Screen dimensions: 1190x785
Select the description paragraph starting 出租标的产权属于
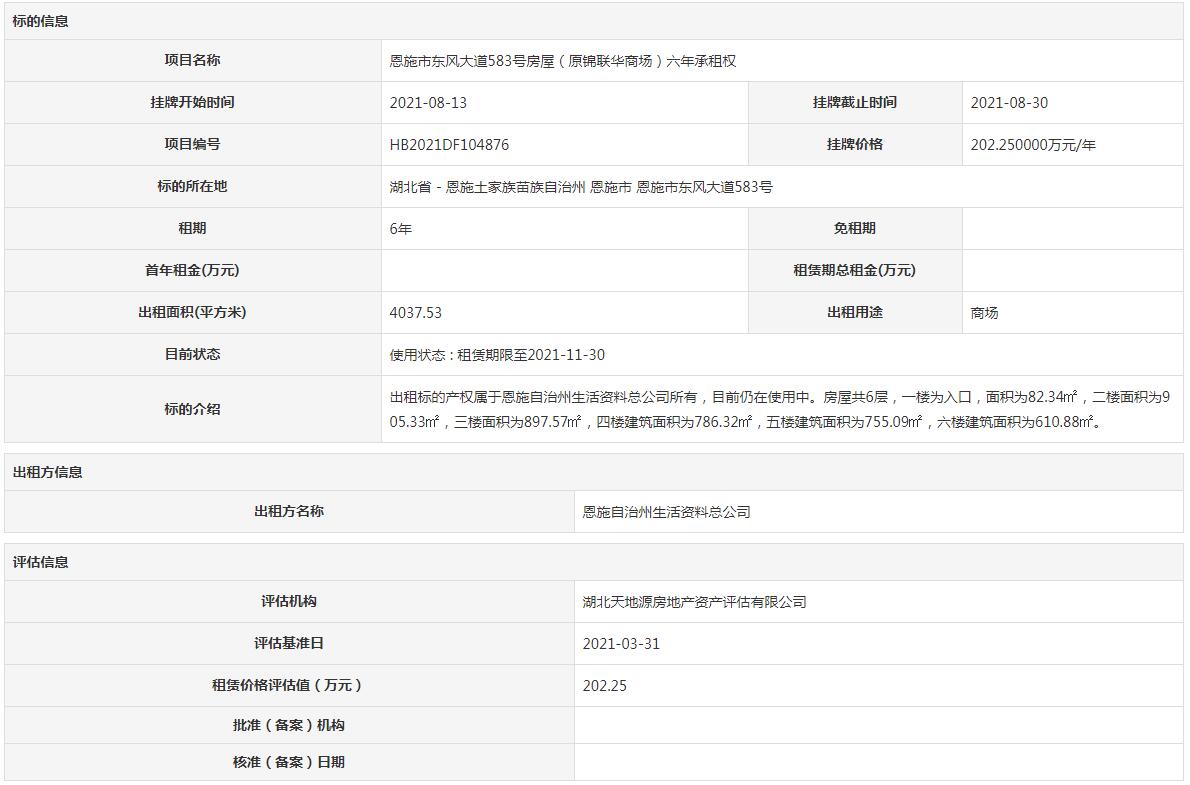click(x=780, y=409)
